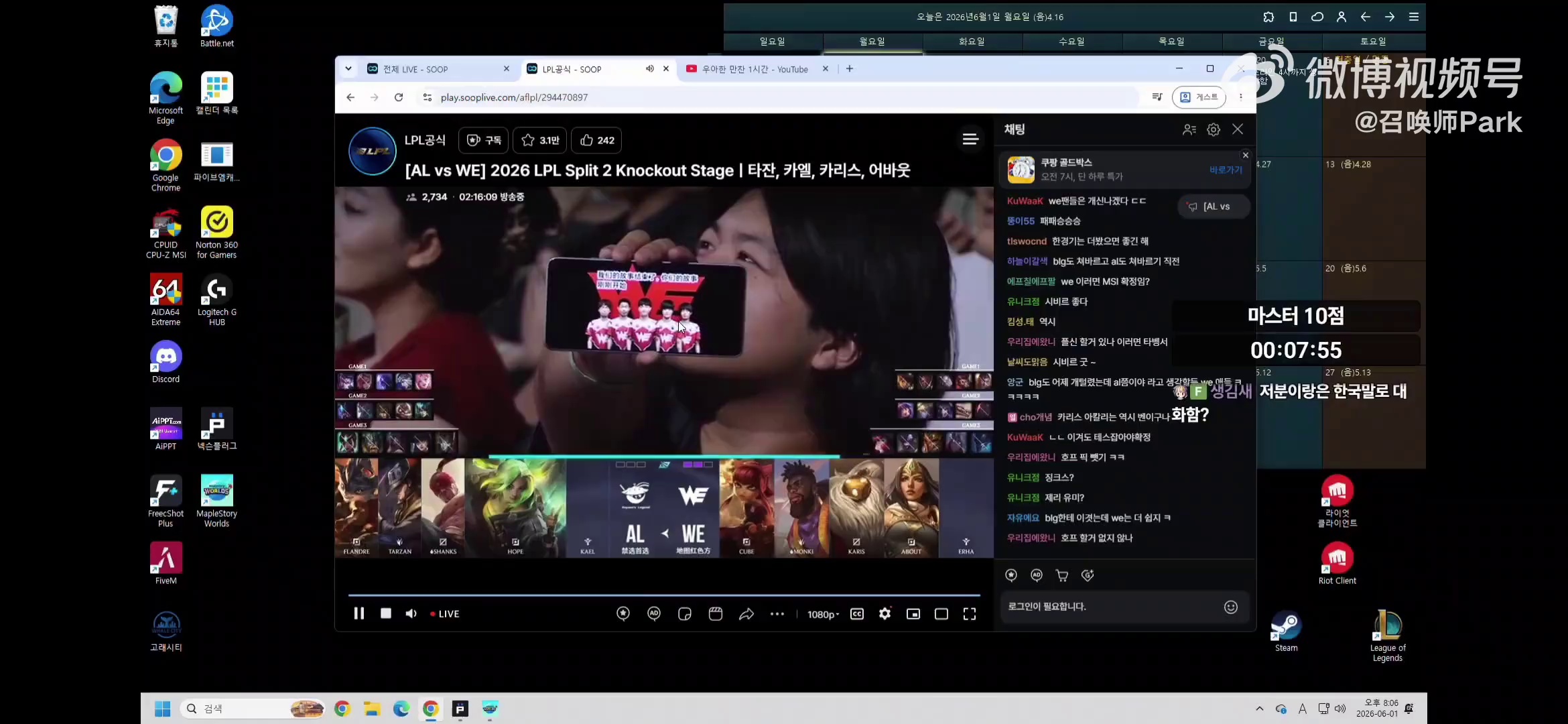Toggle theater mode view
Viewport: 1568px width, 724px height.
click(941, 614)
